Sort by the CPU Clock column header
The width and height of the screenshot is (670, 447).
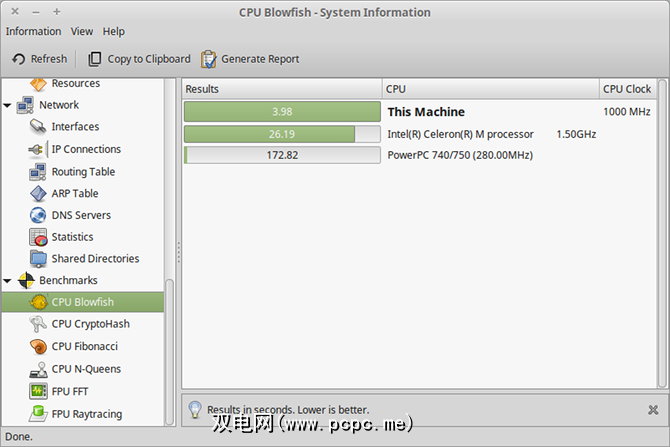[628, 89]
